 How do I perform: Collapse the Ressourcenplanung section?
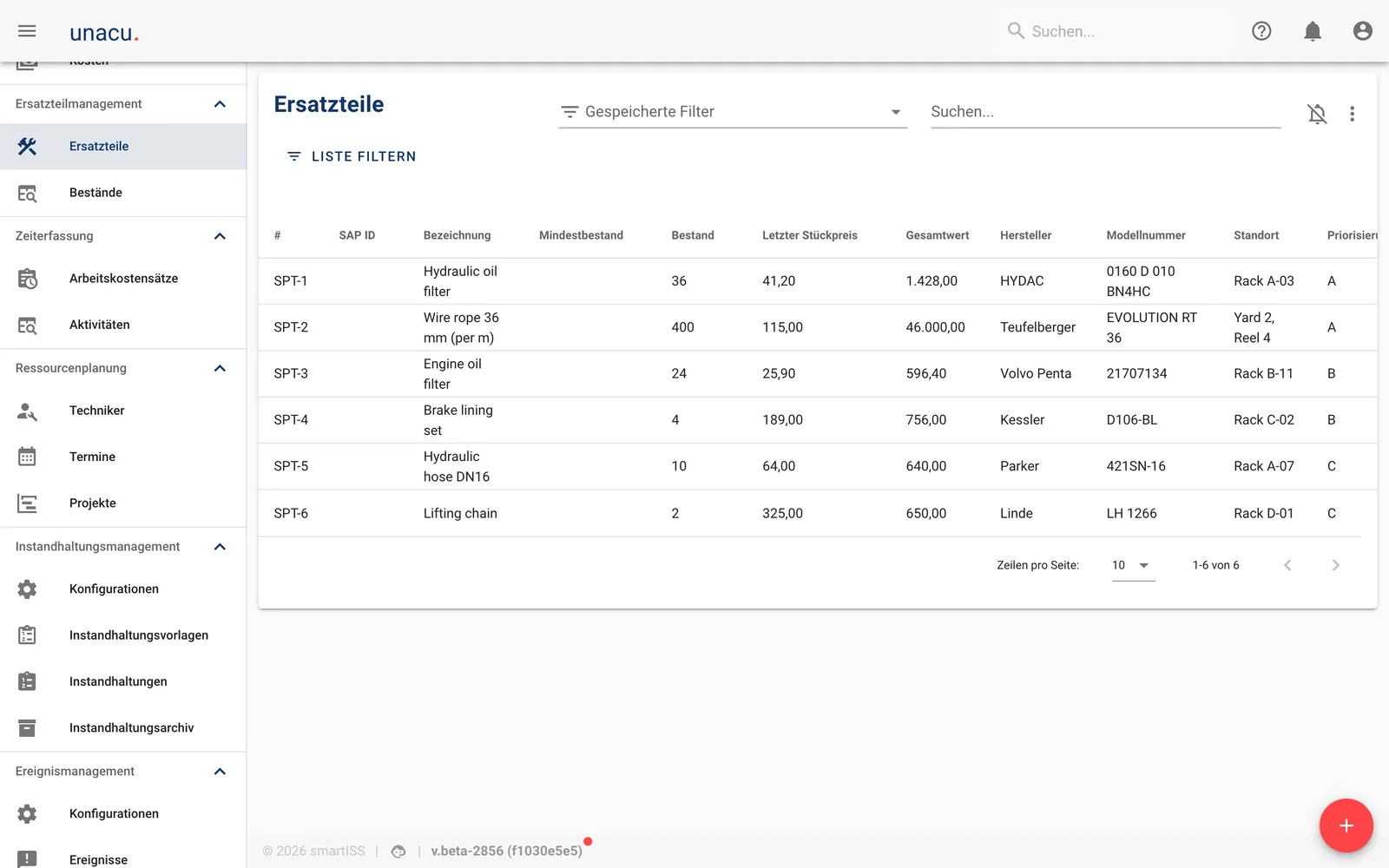pyautogui.click(x=220, y=368)
